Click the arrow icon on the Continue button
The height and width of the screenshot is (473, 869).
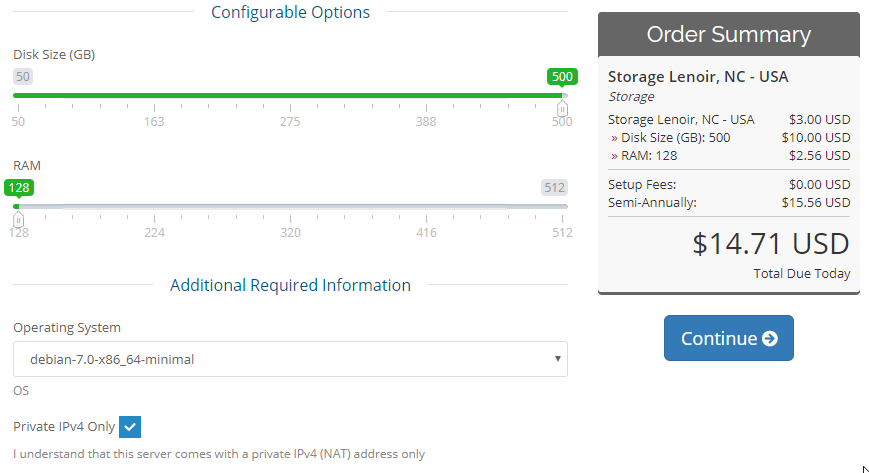tap(770, 338)
